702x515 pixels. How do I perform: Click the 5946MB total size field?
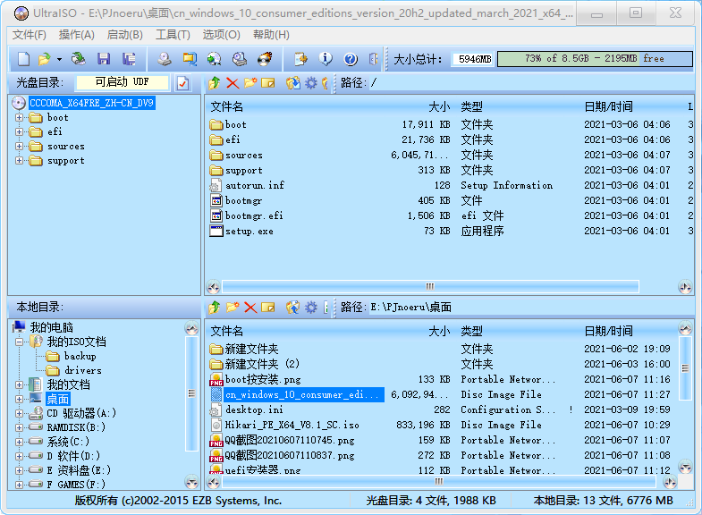tap(474, 59)
